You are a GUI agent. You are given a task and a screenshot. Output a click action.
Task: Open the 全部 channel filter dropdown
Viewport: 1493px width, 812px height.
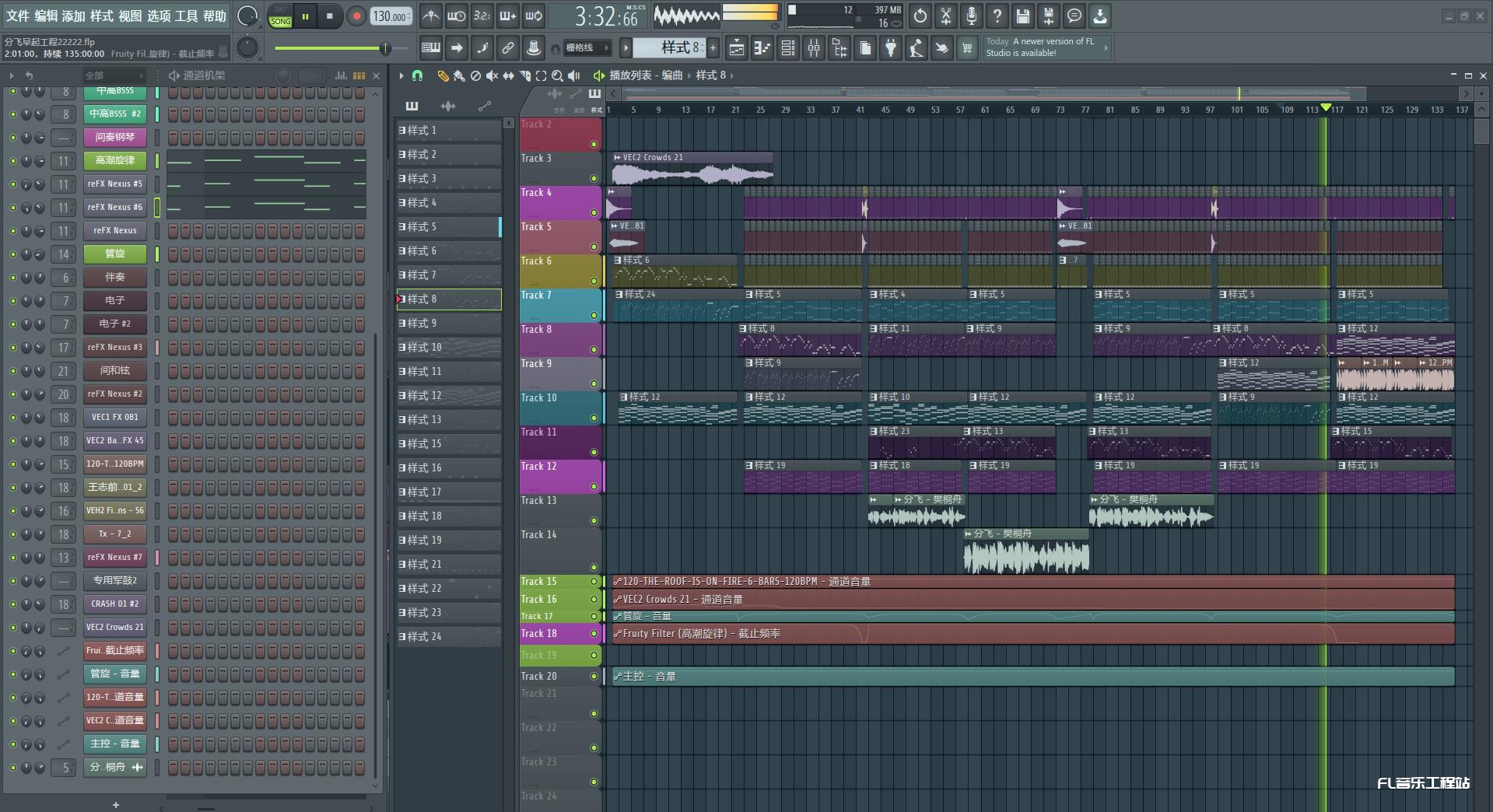[114, 75]
